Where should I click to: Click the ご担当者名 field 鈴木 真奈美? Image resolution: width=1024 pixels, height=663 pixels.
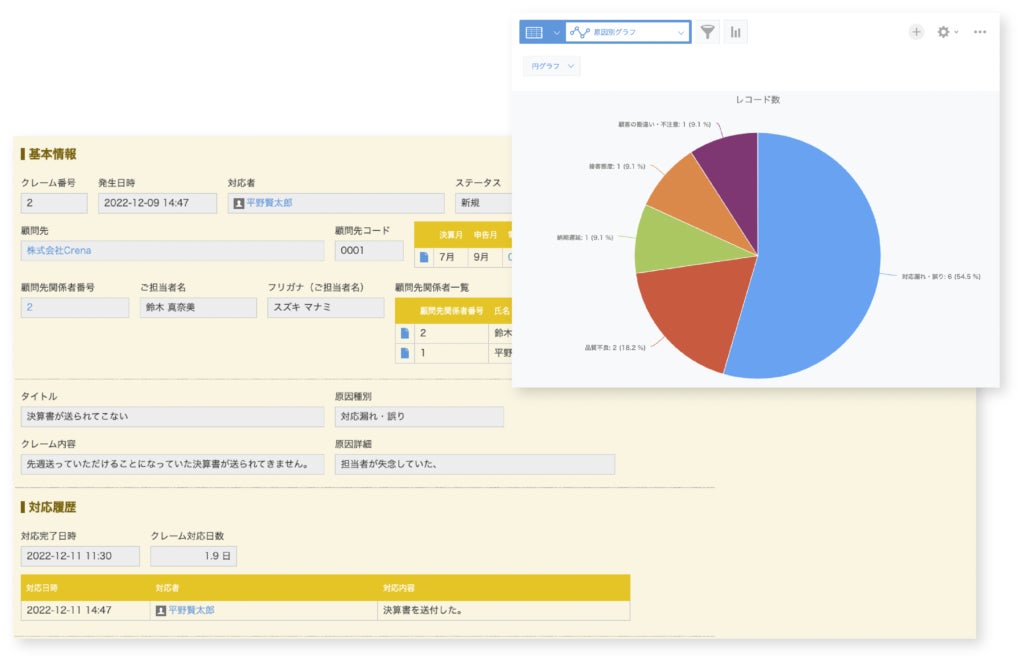[198, 307]
